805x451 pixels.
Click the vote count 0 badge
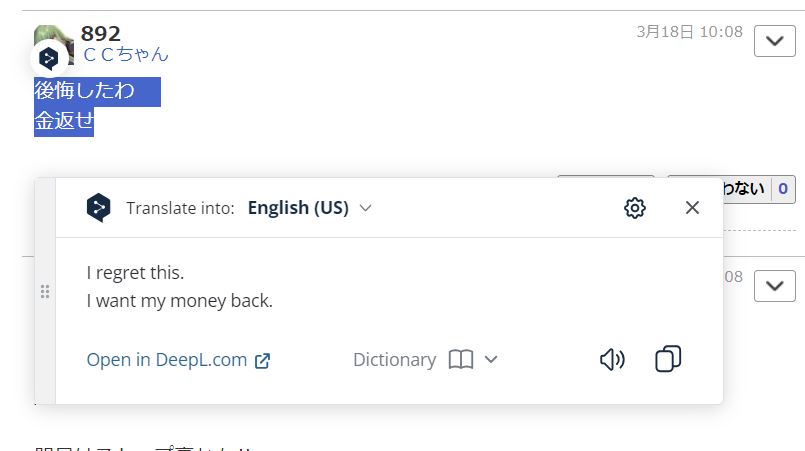[x=783, y=189]
